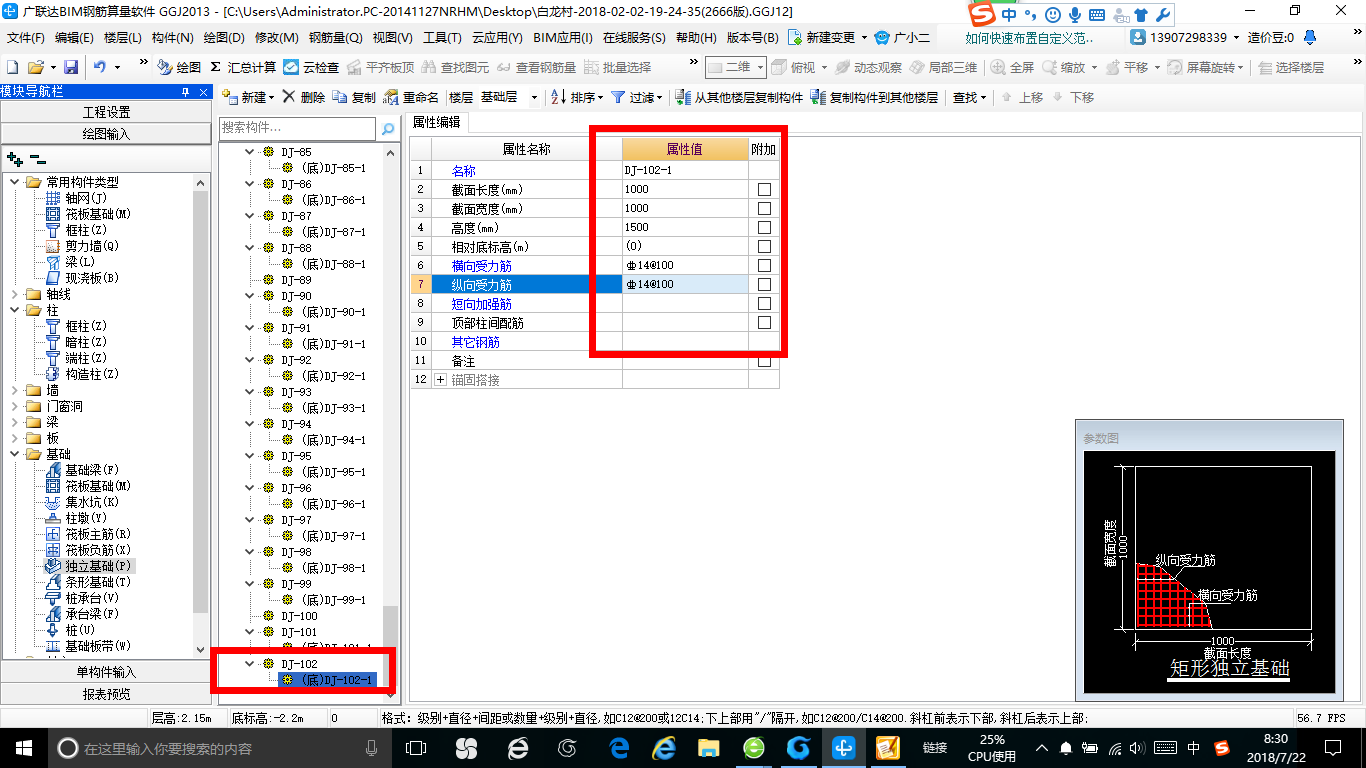This screenshot has height=768, width=1366.
Task: Toggle 附加 checkbox for 截面长度
Action: [764, 189]
